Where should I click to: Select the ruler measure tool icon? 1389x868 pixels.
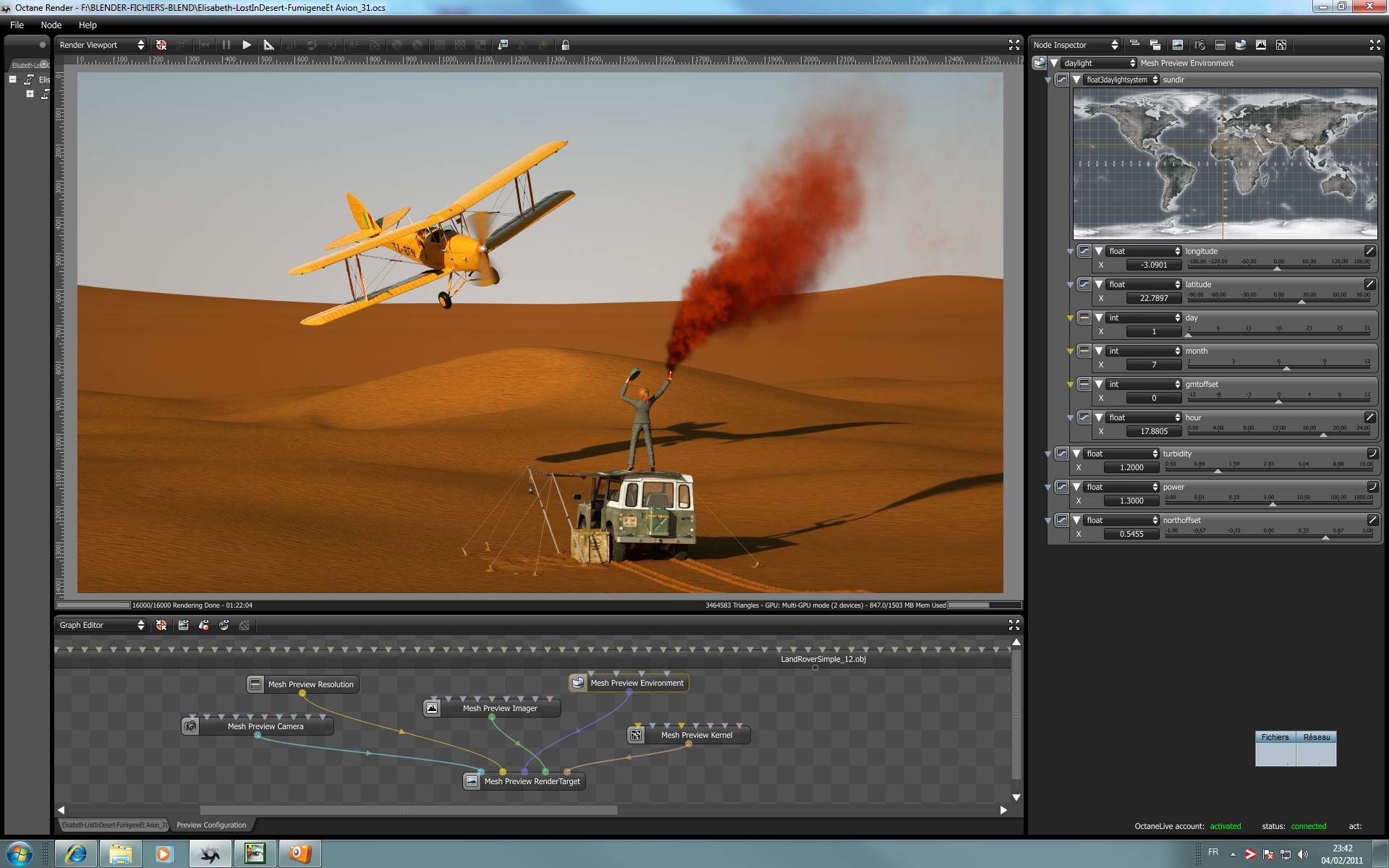click(x=268, y=45)
